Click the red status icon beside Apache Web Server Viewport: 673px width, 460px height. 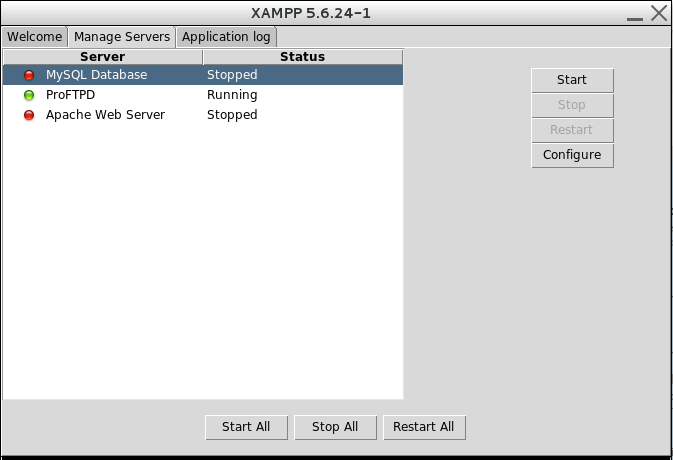point(29,115)
